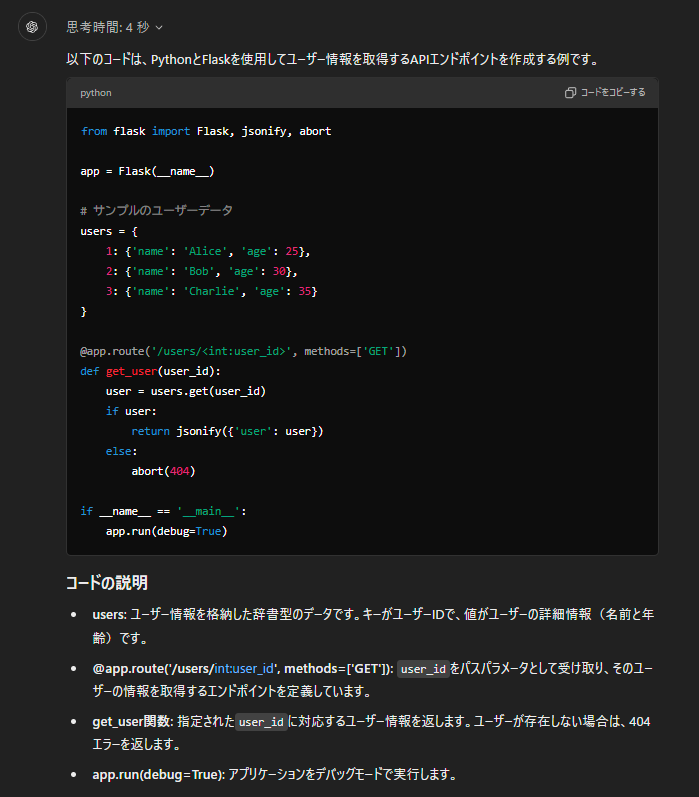Click the bold users: bullet label

coord(109,613)
